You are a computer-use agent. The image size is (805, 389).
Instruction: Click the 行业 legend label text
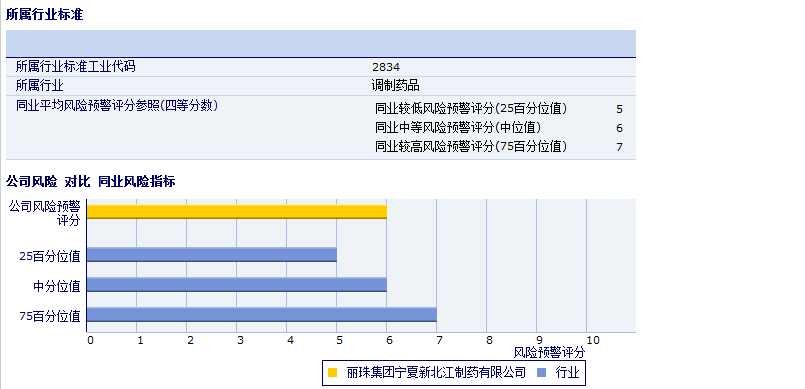(x=567, y=373)
